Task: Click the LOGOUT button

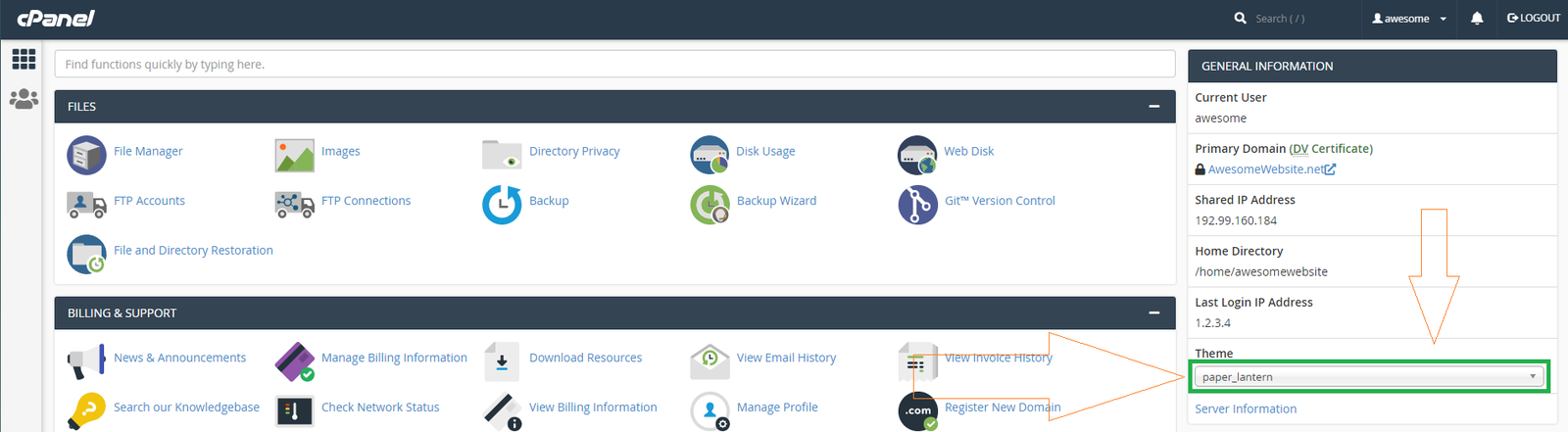Action: (1534, 19)
